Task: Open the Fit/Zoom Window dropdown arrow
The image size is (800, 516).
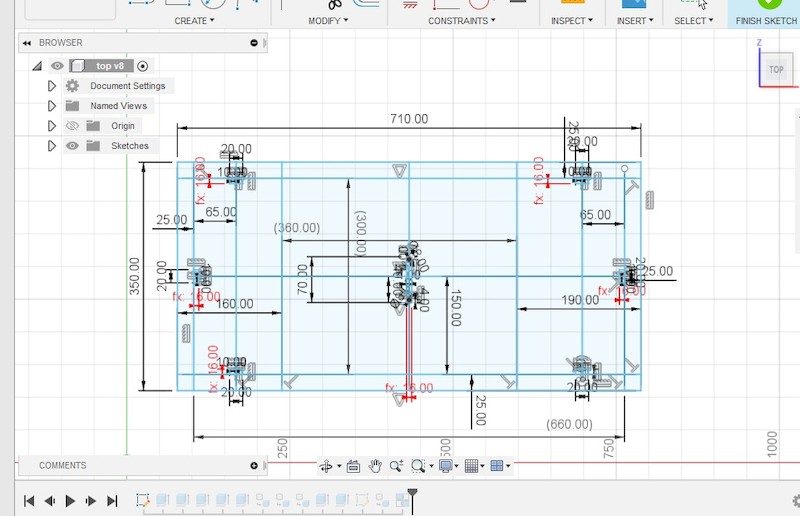Action: pos(432,466)
